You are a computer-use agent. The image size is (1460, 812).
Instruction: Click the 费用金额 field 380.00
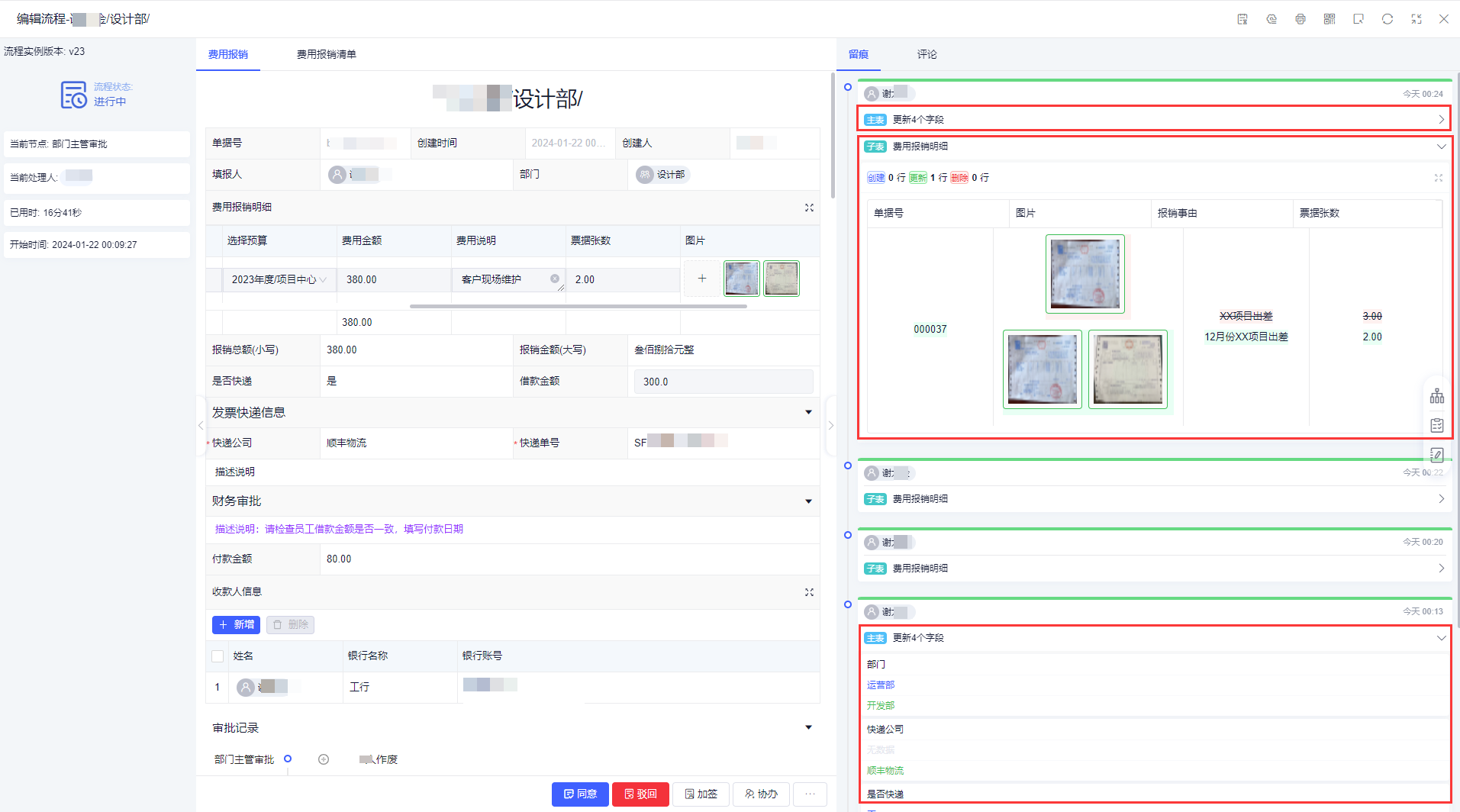pos(394,280)
